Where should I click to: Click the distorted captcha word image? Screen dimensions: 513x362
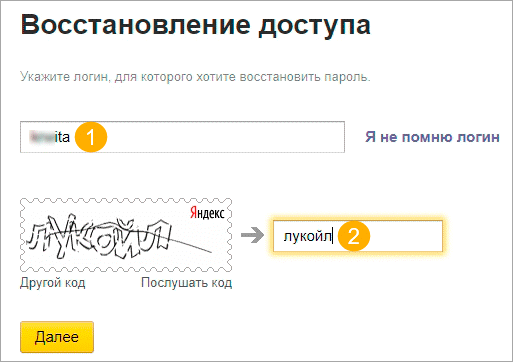tap(100, 237)
